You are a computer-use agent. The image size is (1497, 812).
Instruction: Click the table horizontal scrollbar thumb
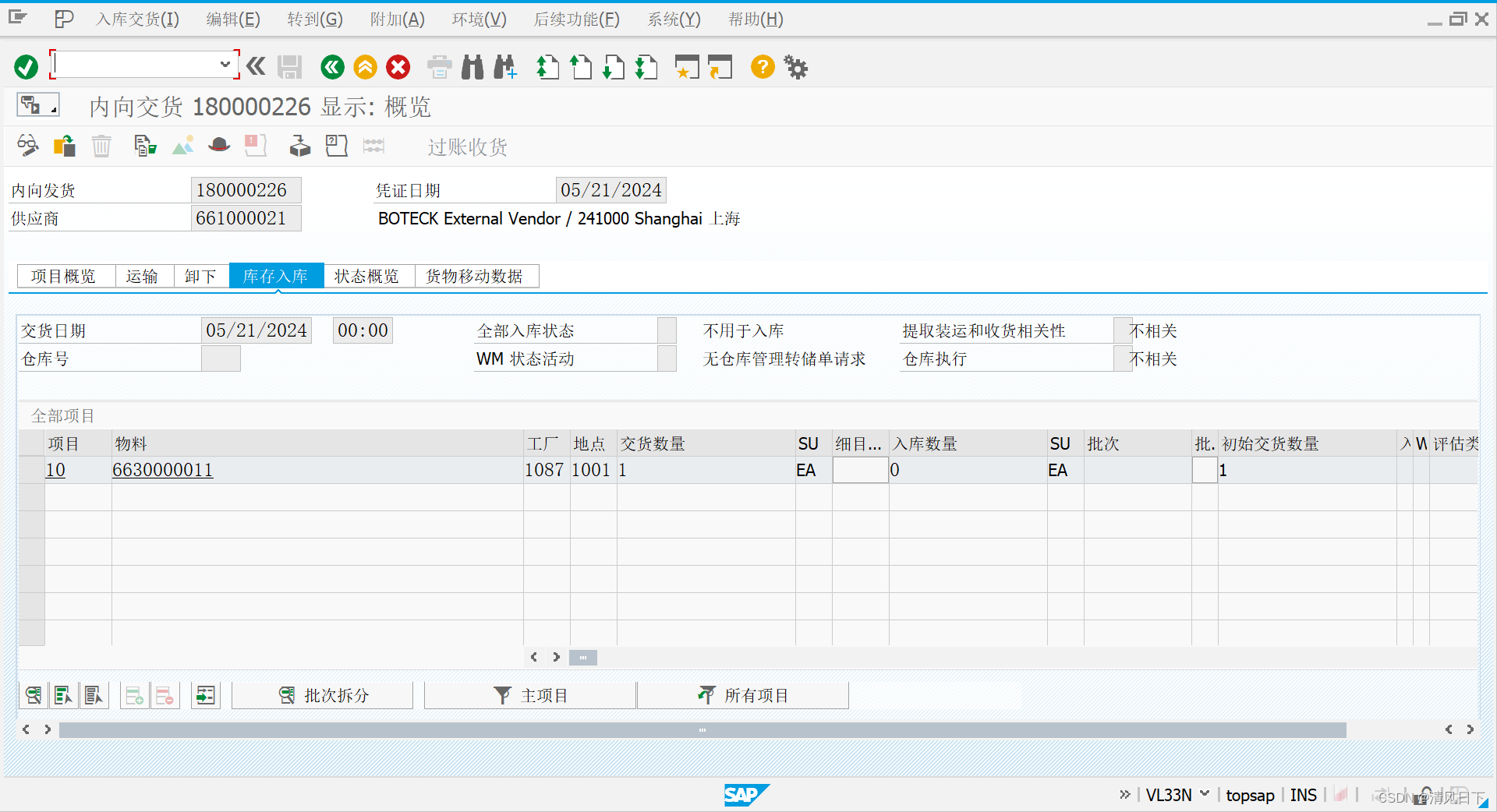pos(583,658)
